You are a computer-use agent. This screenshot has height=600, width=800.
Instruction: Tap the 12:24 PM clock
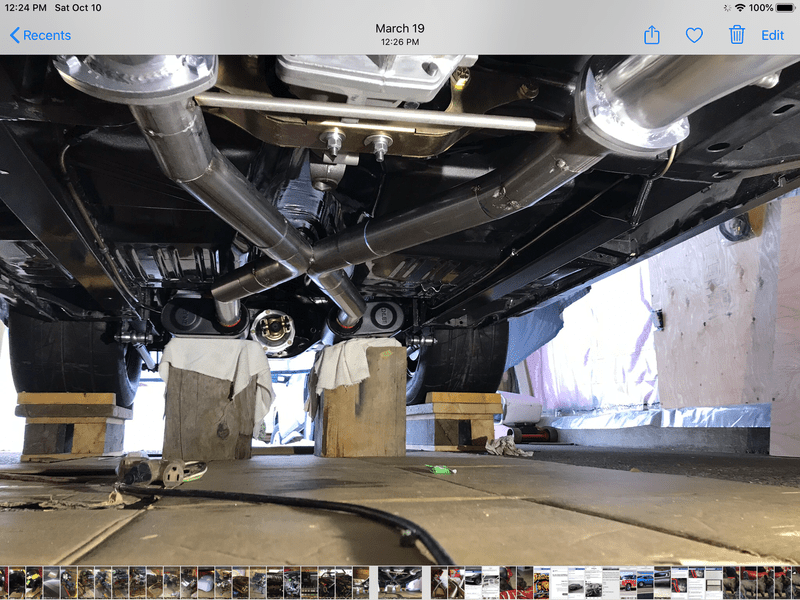click(x=25, y=8)
